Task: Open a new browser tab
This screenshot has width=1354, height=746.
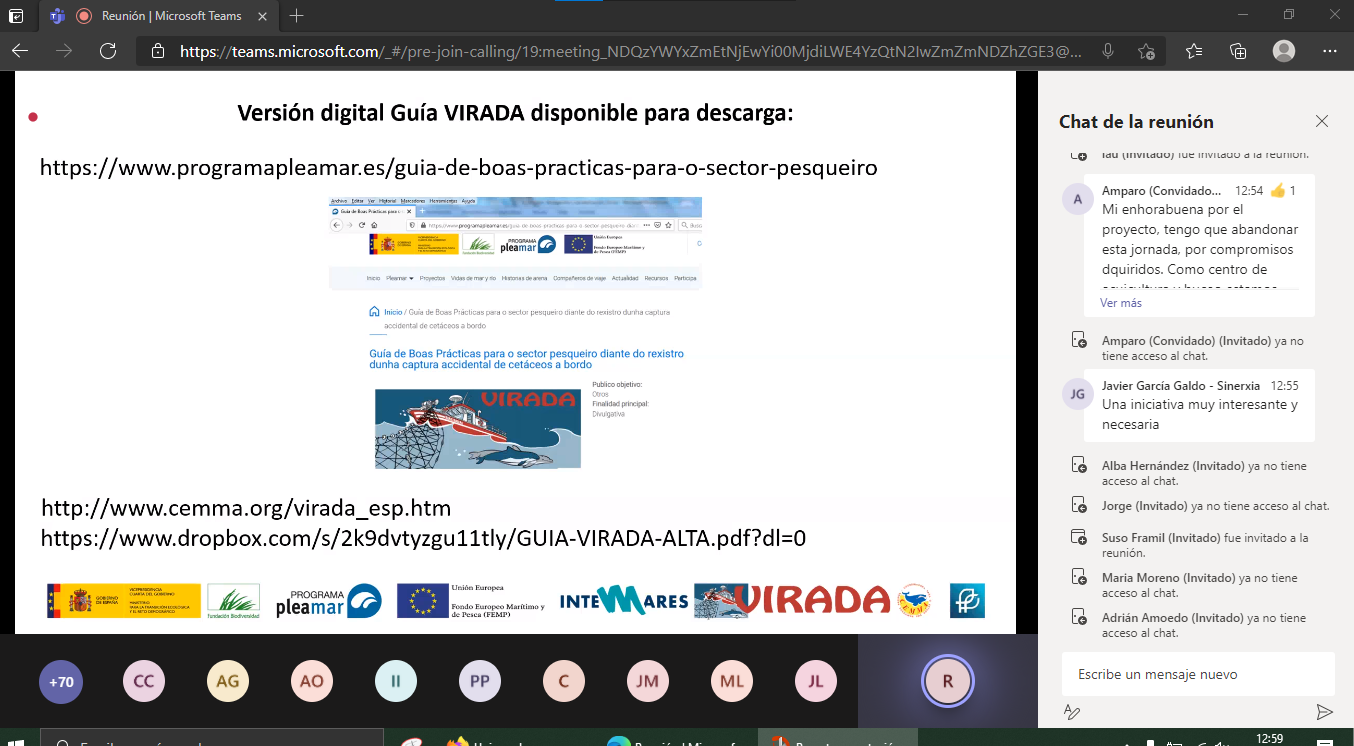Action: point(297,15)
